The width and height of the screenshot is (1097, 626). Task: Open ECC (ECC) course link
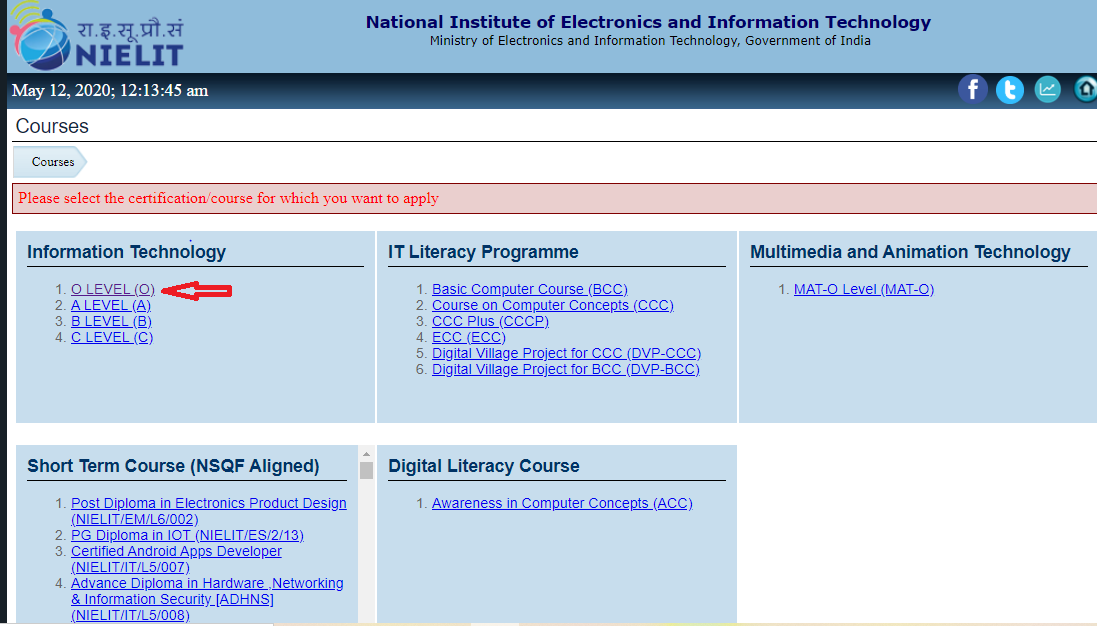point(469,337)
